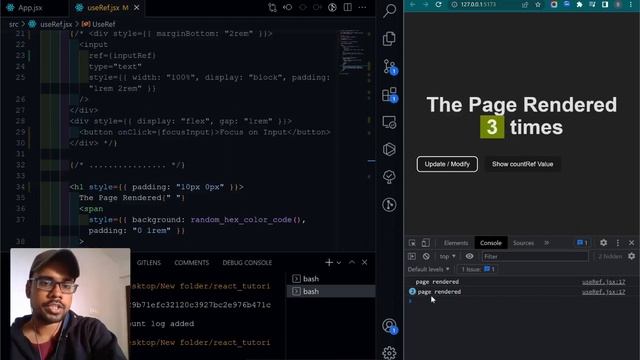
Task: Click the src breadcrumb segment
Action: click(14, 24)
